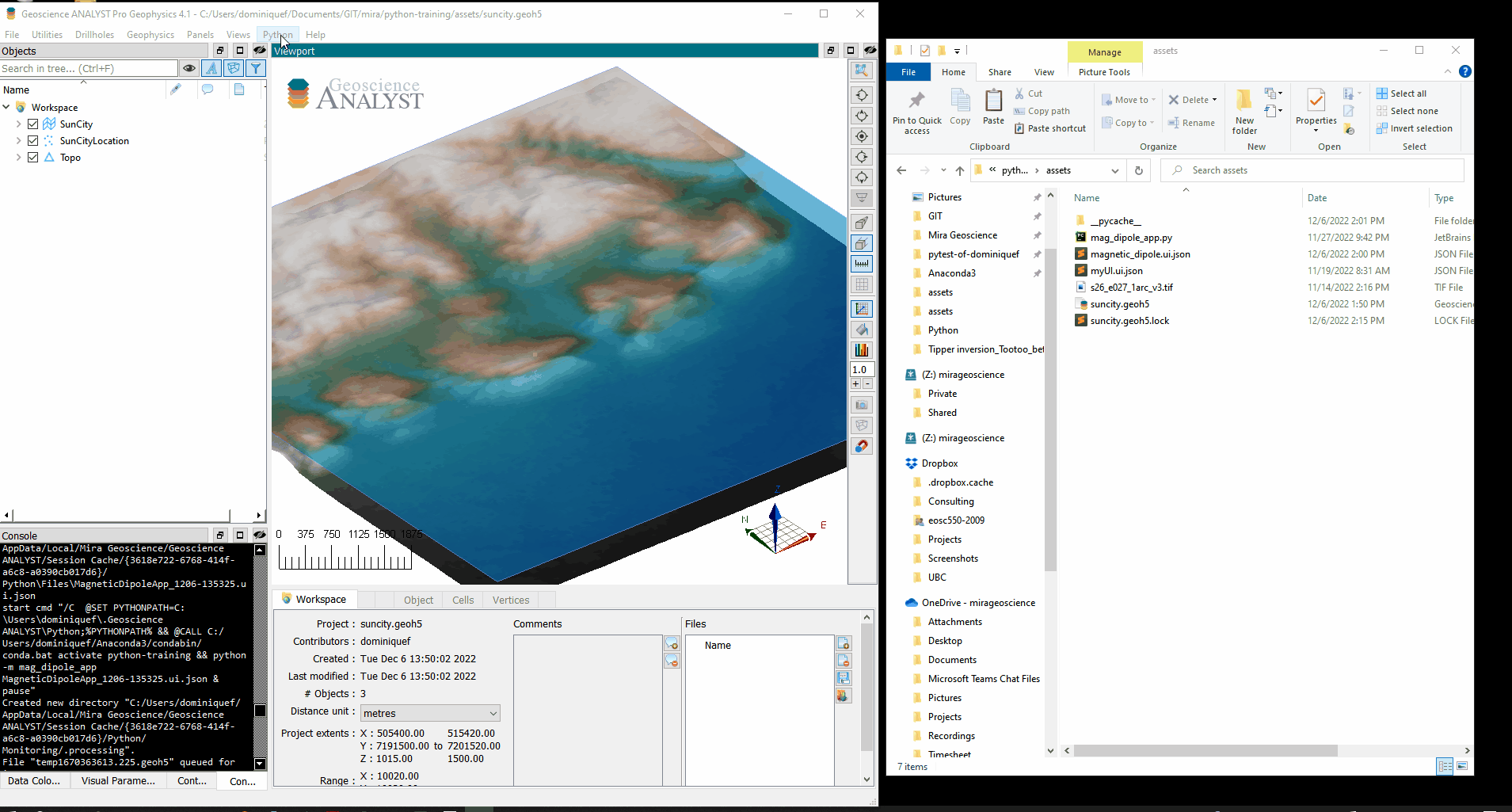Toggle the funnel filter icon in Objects panel
1512x812 pixels.
click(256, 68)
